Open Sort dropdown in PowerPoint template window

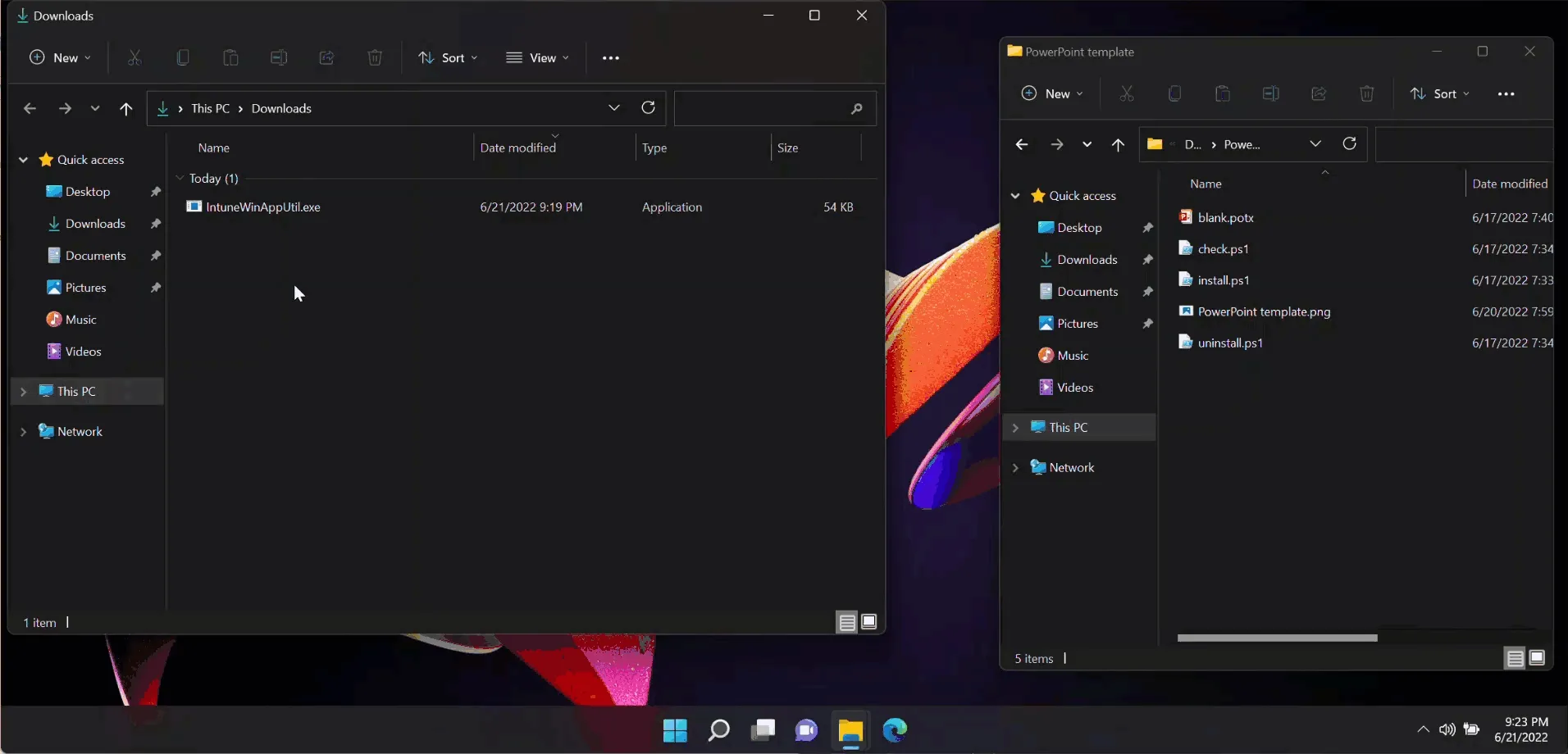point(1440,93)
